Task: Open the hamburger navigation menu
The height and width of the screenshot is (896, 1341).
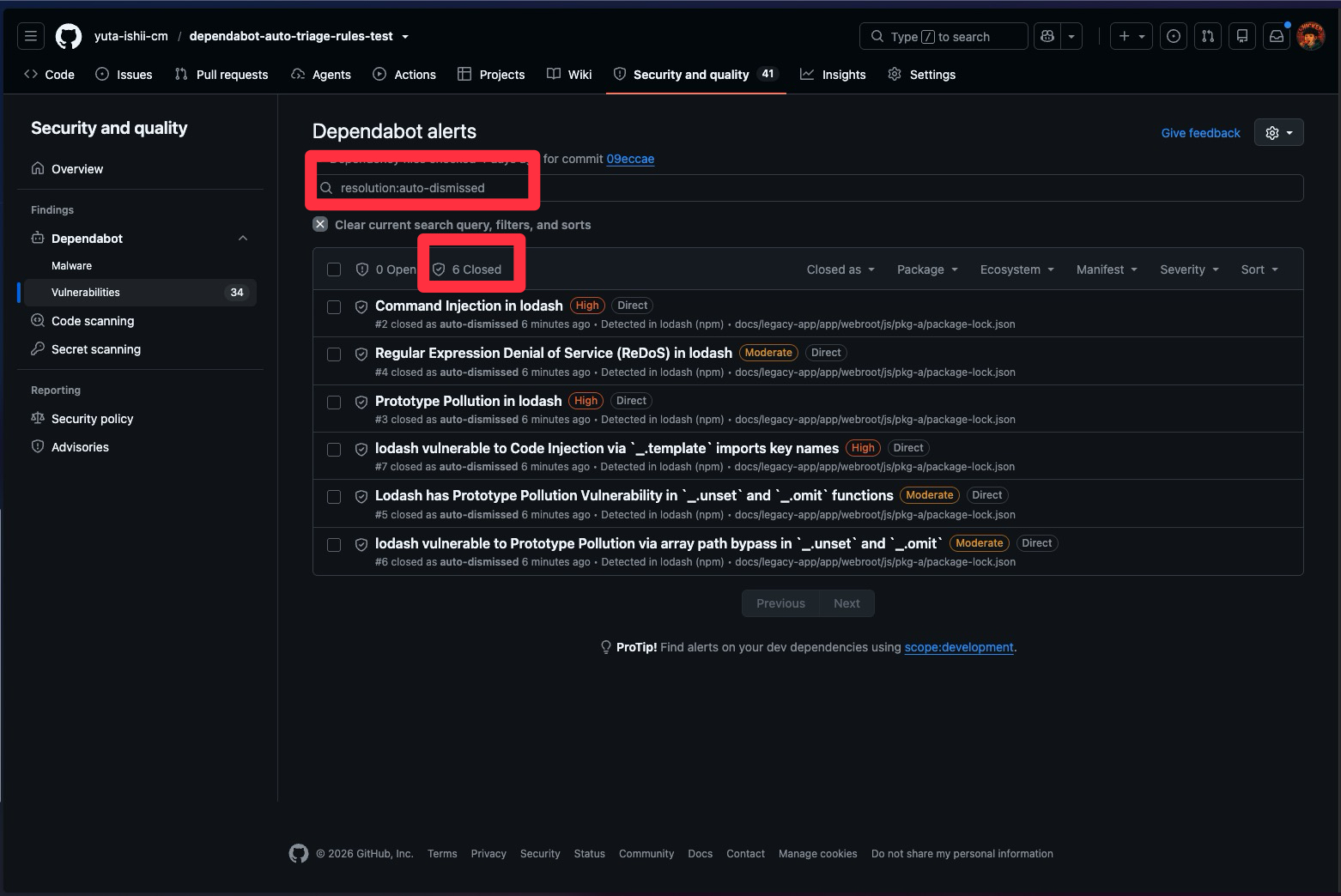Action: point(31,36)
